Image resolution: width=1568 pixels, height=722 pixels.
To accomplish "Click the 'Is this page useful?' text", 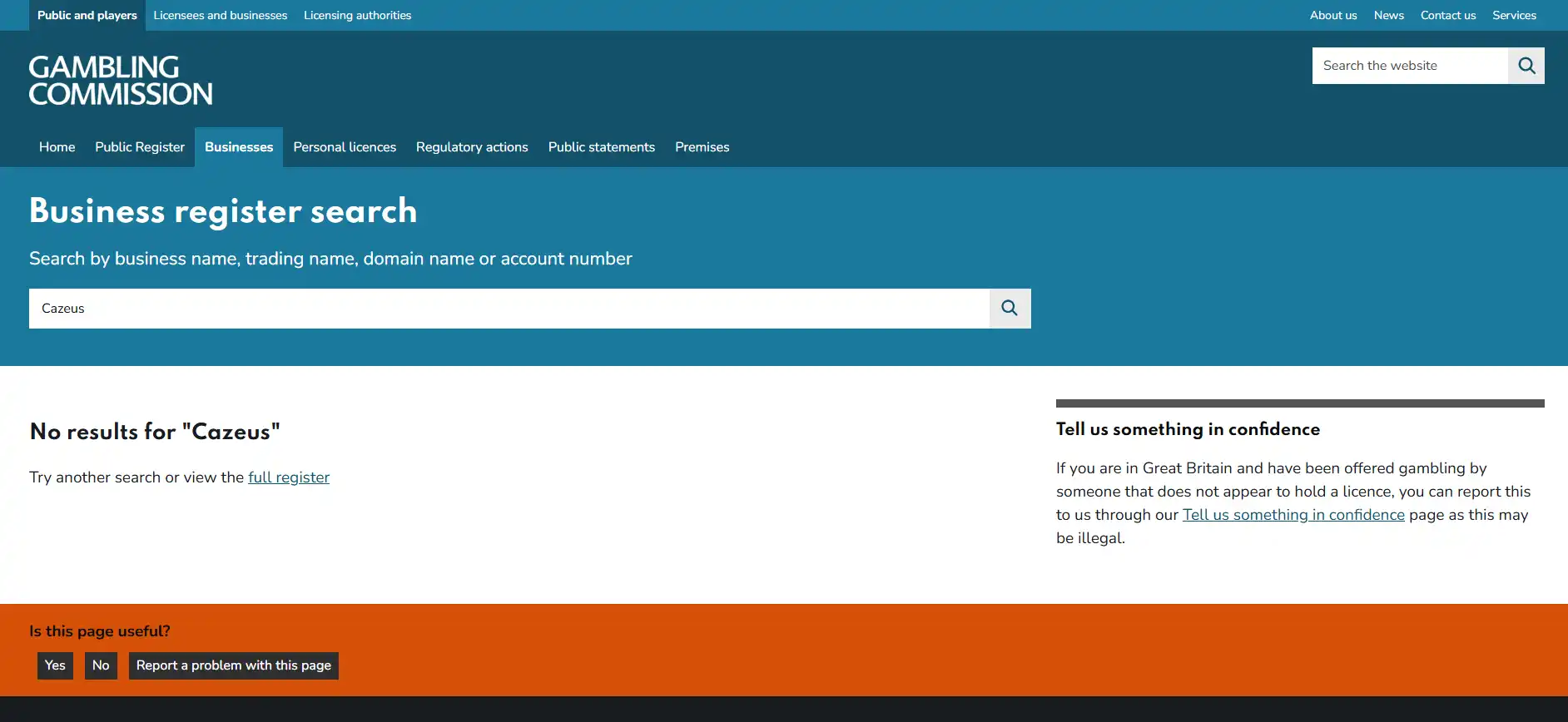I will [x=100, y=631].
